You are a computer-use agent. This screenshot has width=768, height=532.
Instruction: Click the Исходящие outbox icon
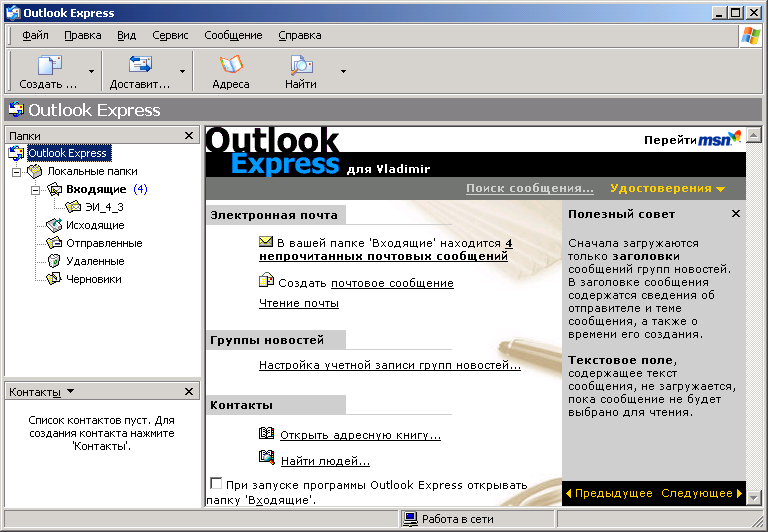pyautogui.click(x=54, y=225)
